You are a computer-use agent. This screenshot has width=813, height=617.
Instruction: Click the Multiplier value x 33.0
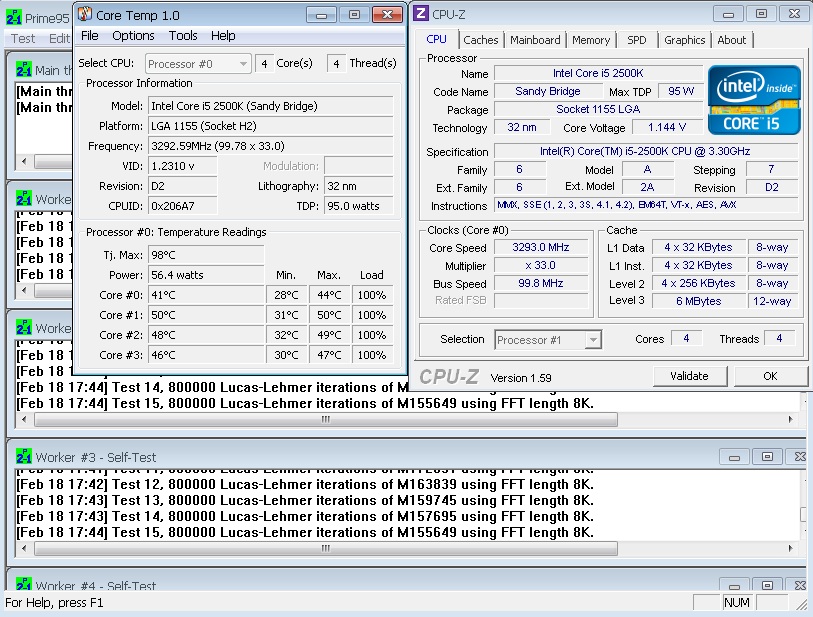click(541, 265)
